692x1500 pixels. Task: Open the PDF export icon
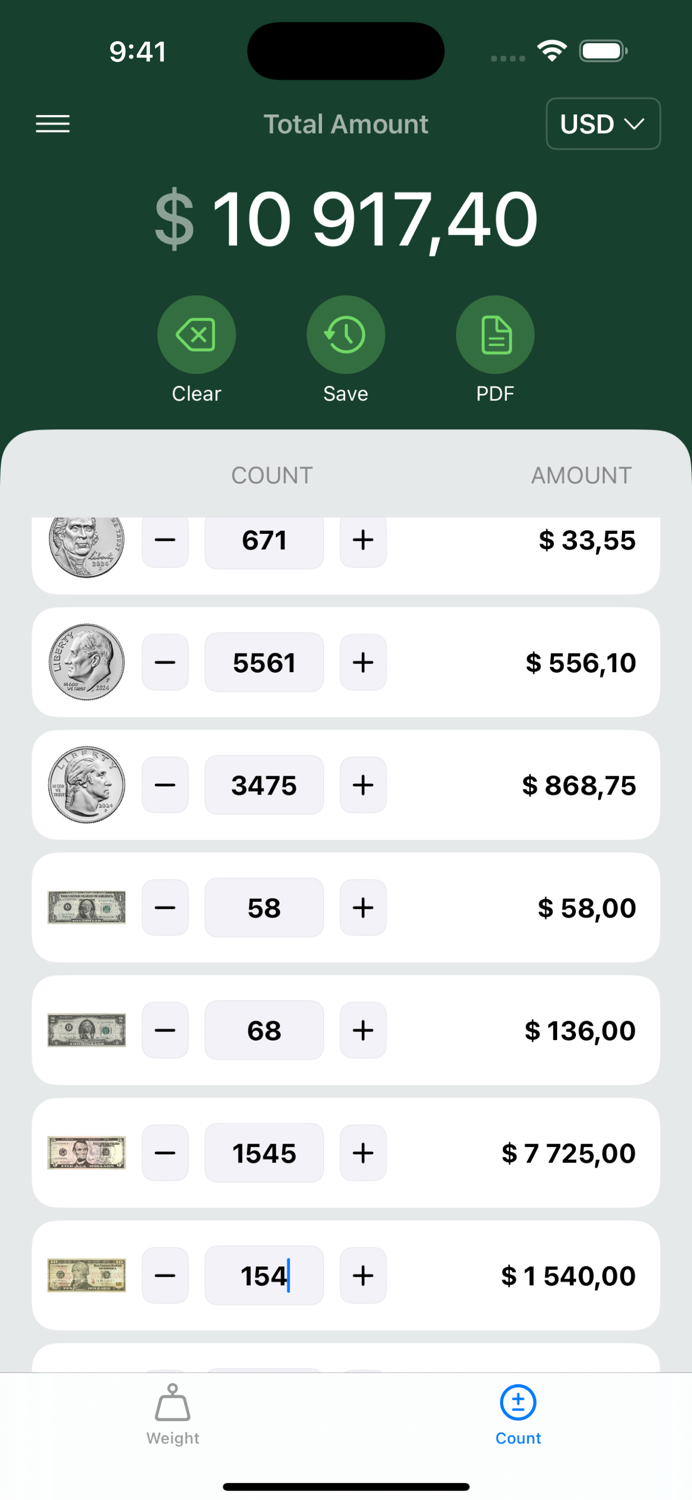click(x=495, y=334)
